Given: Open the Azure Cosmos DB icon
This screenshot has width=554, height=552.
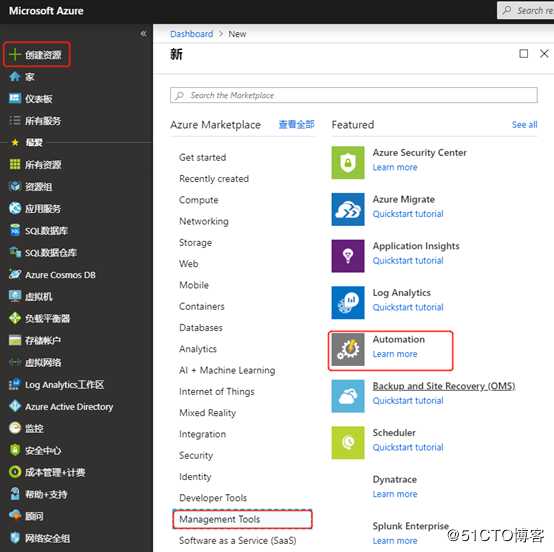Looking at the screenshot, I should click(x=15, y=274).
